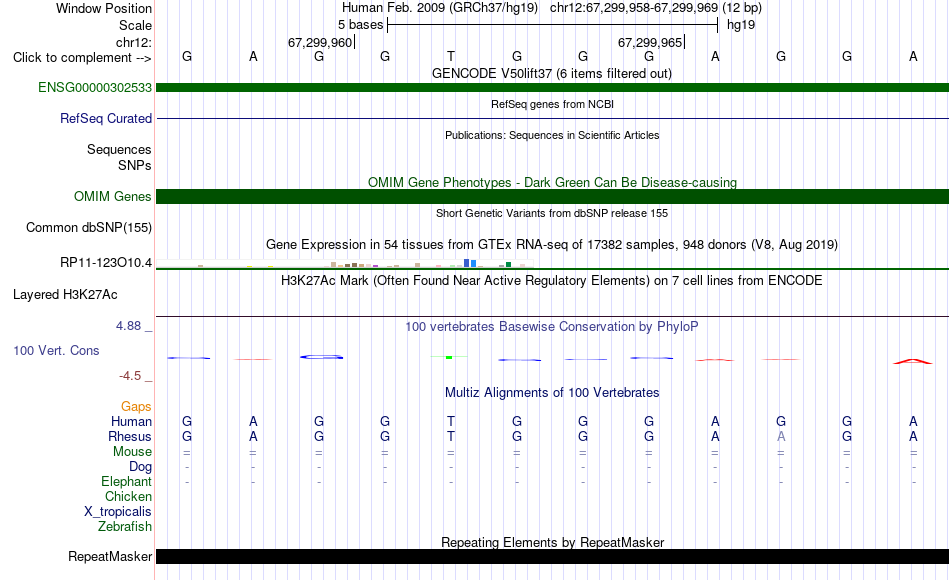This screenshot has width=950, height=580.
Task: Select the Mouse species label
Action: pos(132,452)
